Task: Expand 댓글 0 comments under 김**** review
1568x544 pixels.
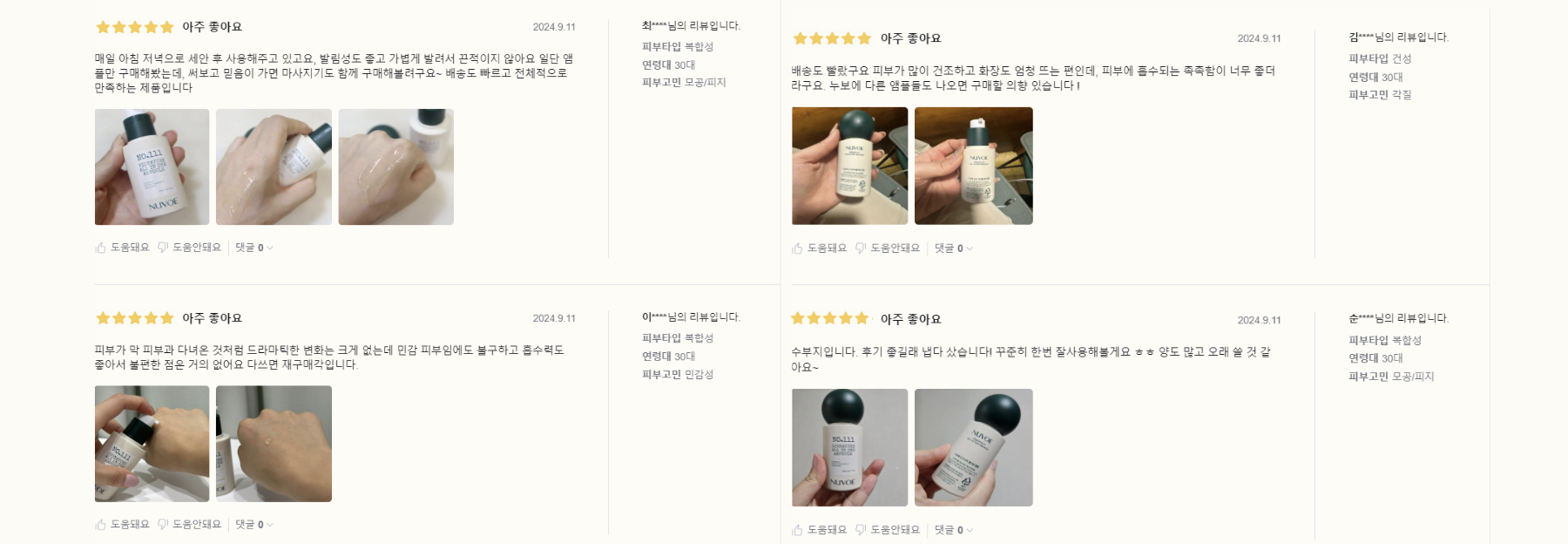Action: (x=954, y=248)
